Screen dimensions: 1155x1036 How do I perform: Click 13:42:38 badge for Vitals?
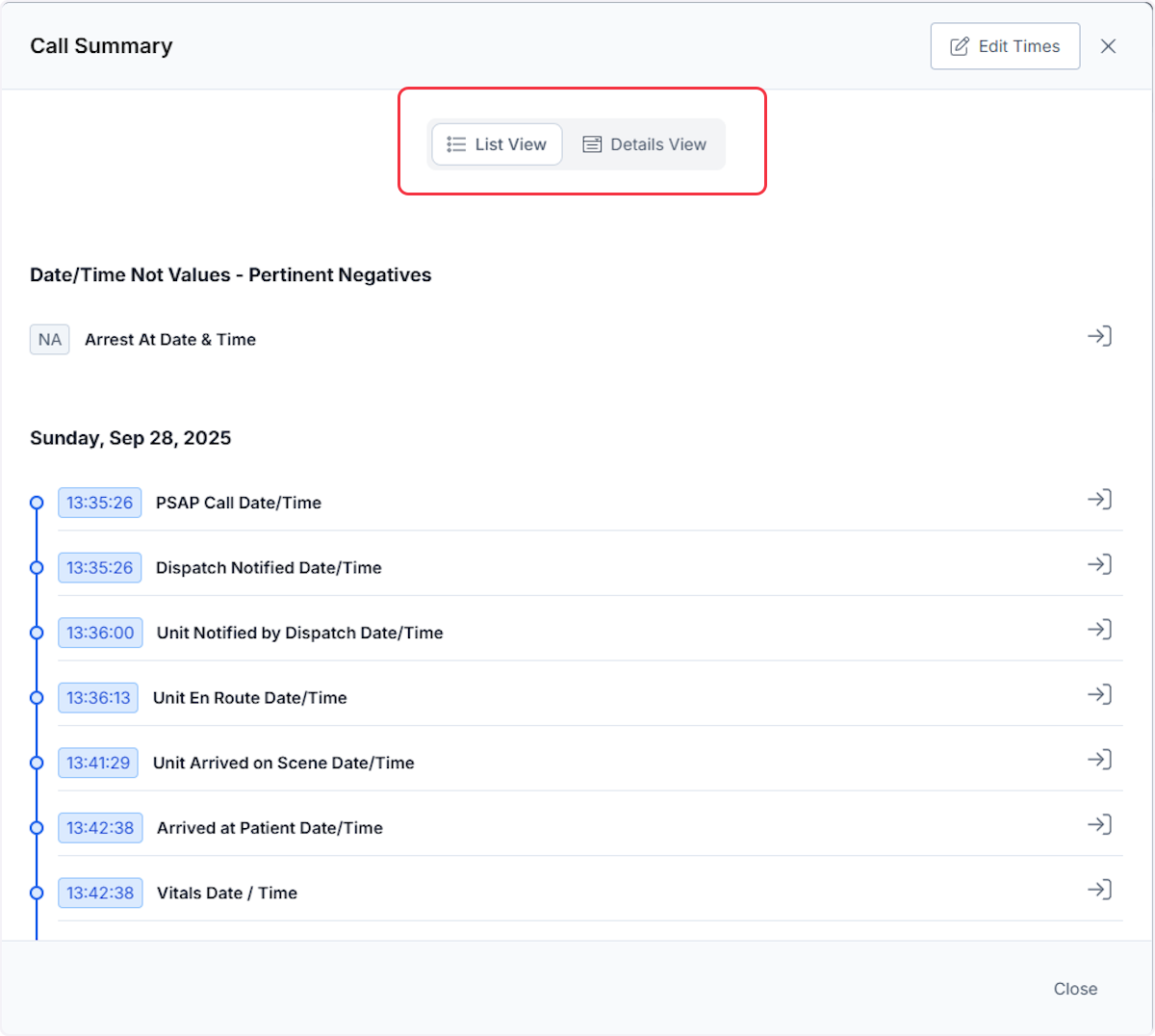(100, 893)
